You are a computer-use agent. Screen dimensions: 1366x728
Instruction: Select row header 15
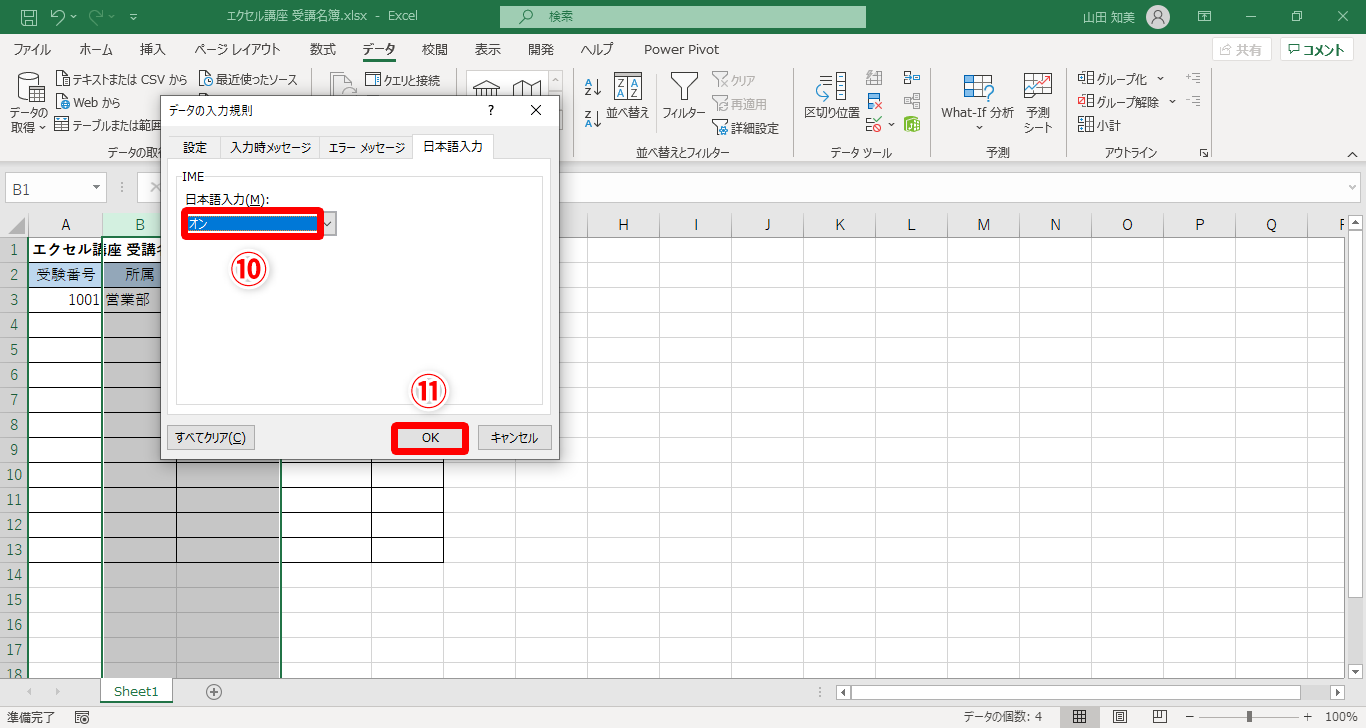14,600
